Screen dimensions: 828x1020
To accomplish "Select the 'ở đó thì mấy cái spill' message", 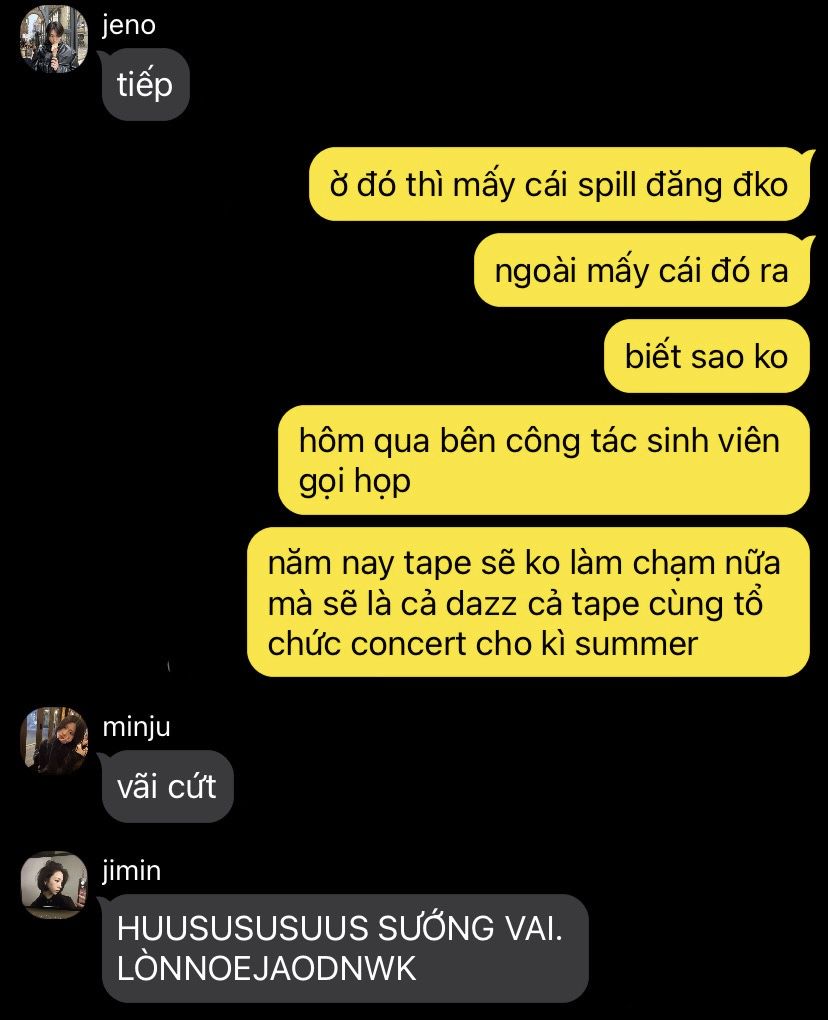I will 559,185.
